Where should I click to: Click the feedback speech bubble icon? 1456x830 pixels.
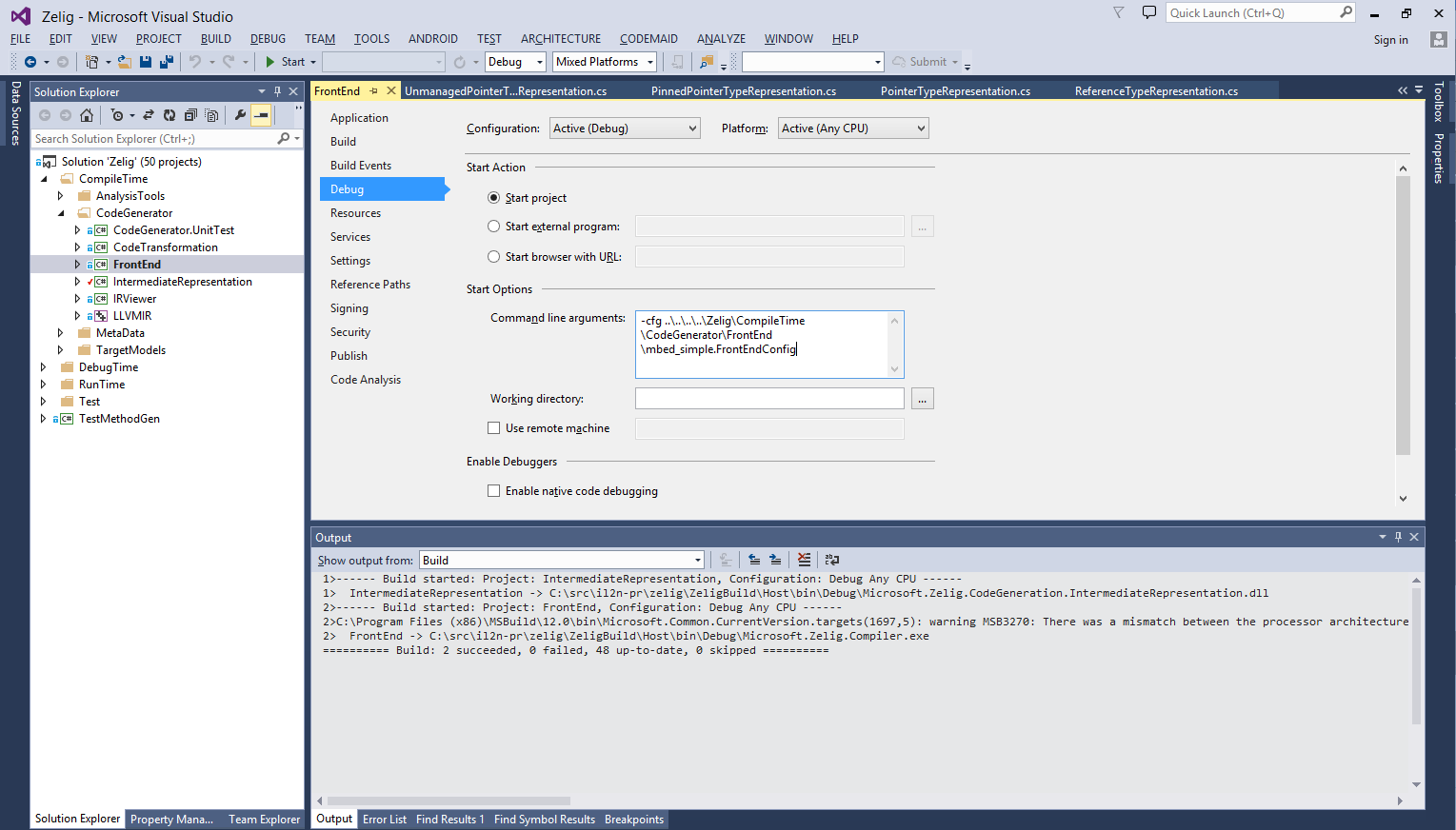pyautogui.click(x=1149, y=13)
